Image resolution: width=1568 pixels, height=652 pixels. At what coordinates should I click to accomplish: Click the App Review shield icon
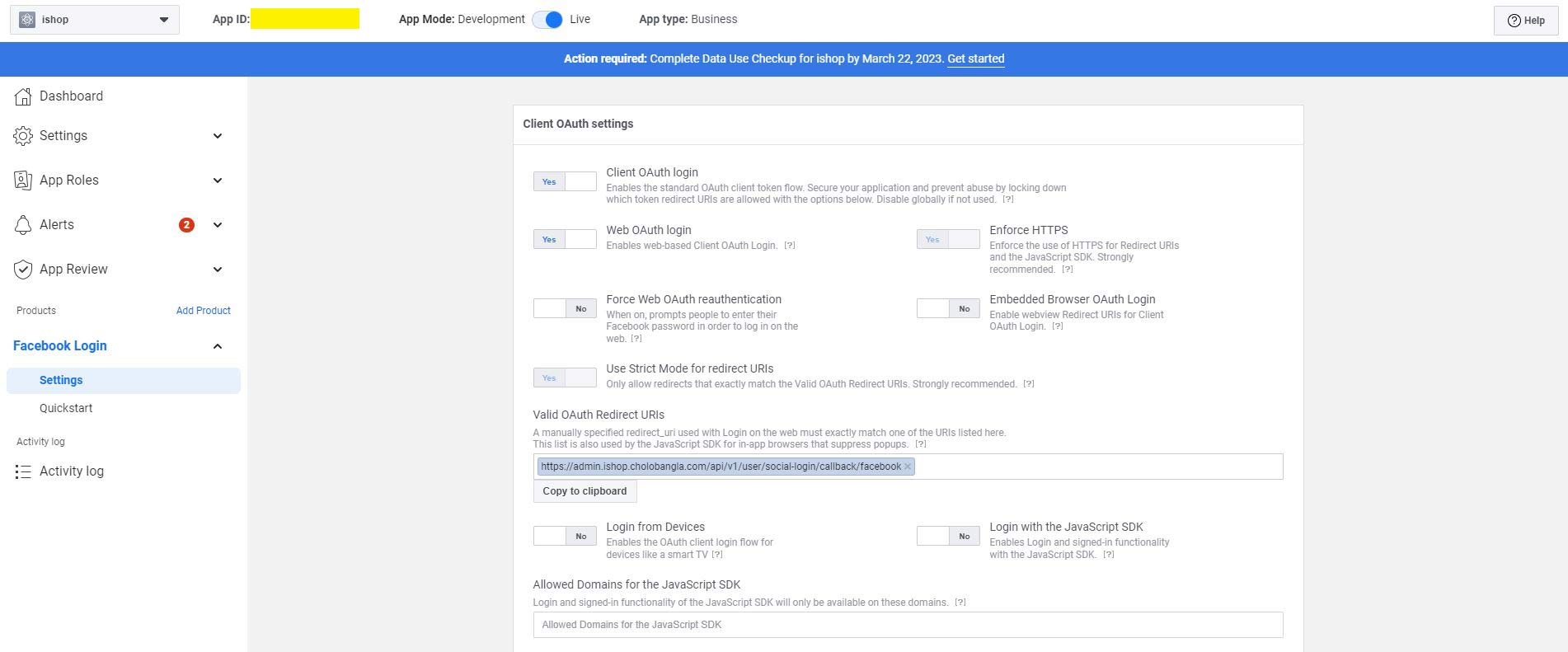23,270
